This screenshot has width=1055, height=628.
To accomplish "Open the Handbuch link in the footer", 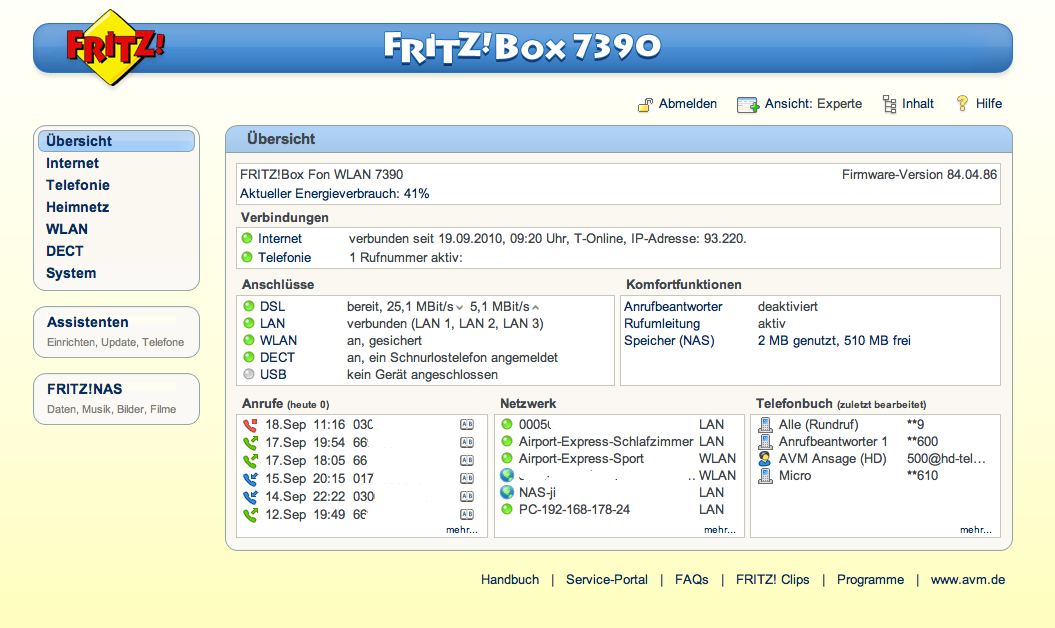I will point(509,579).
